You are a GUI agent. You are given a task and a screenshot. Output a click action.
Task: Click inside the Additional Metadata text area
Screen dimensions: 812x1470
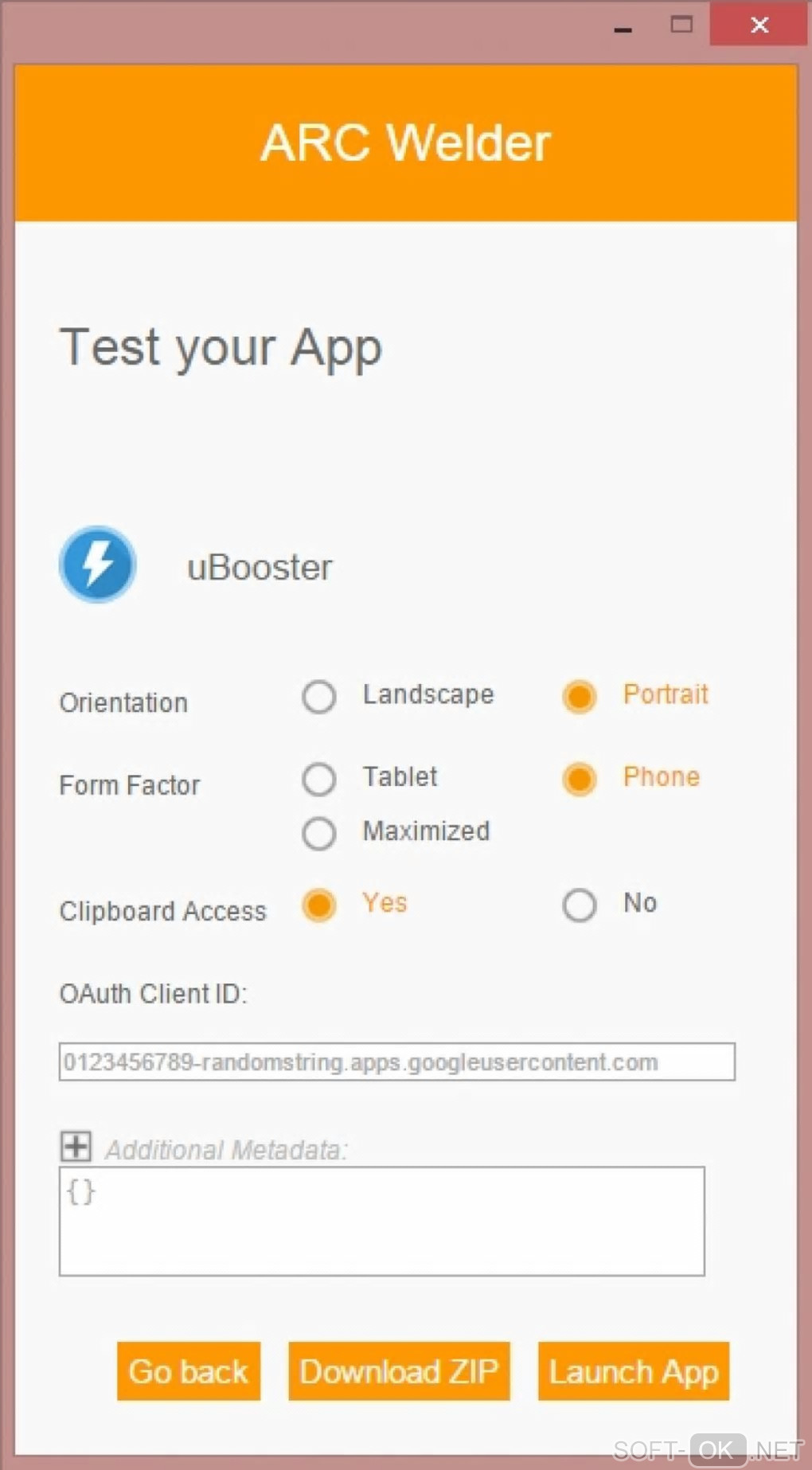(381, 1221)
